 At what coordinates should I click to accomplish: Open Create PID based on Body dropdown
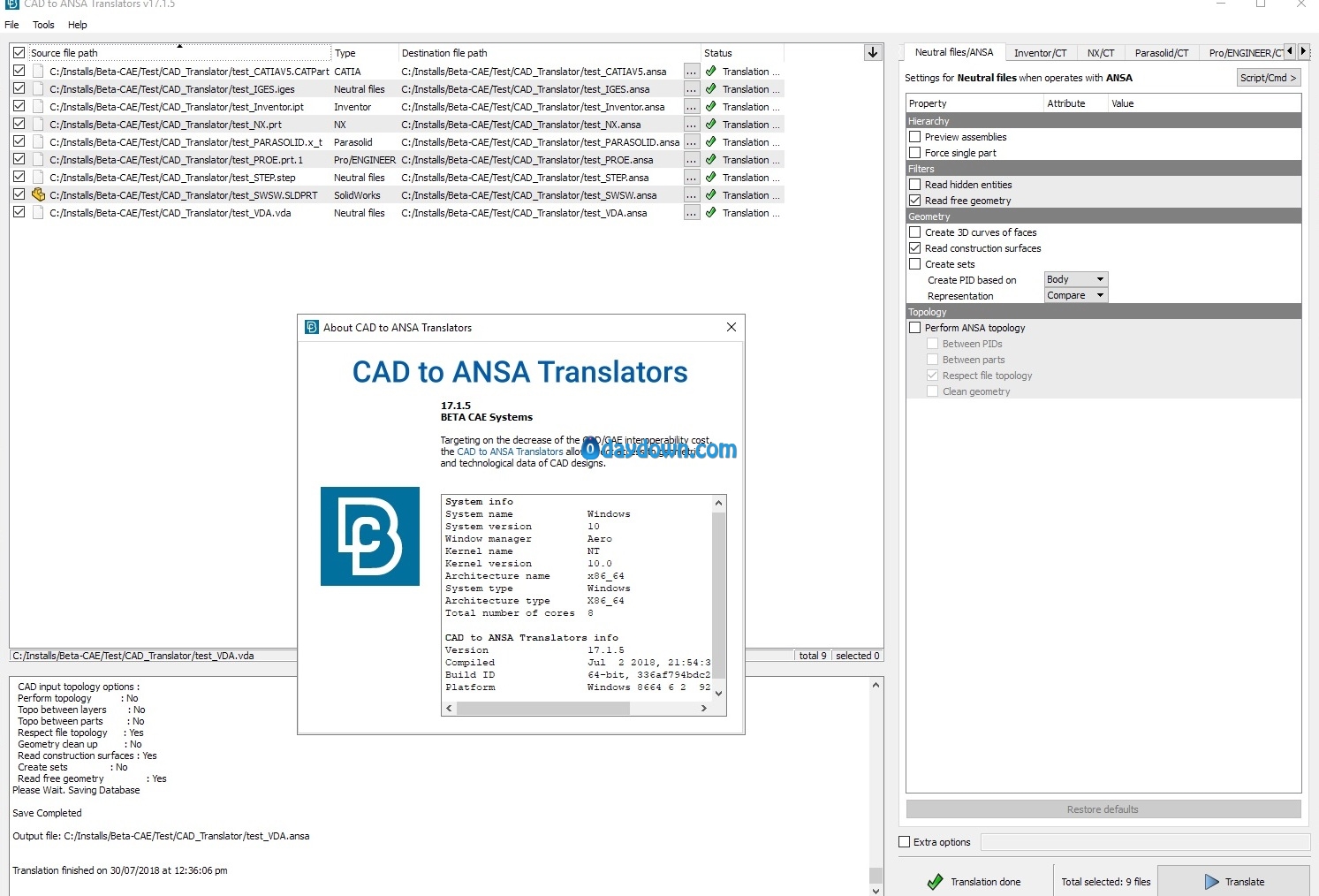pos(1075,279)
